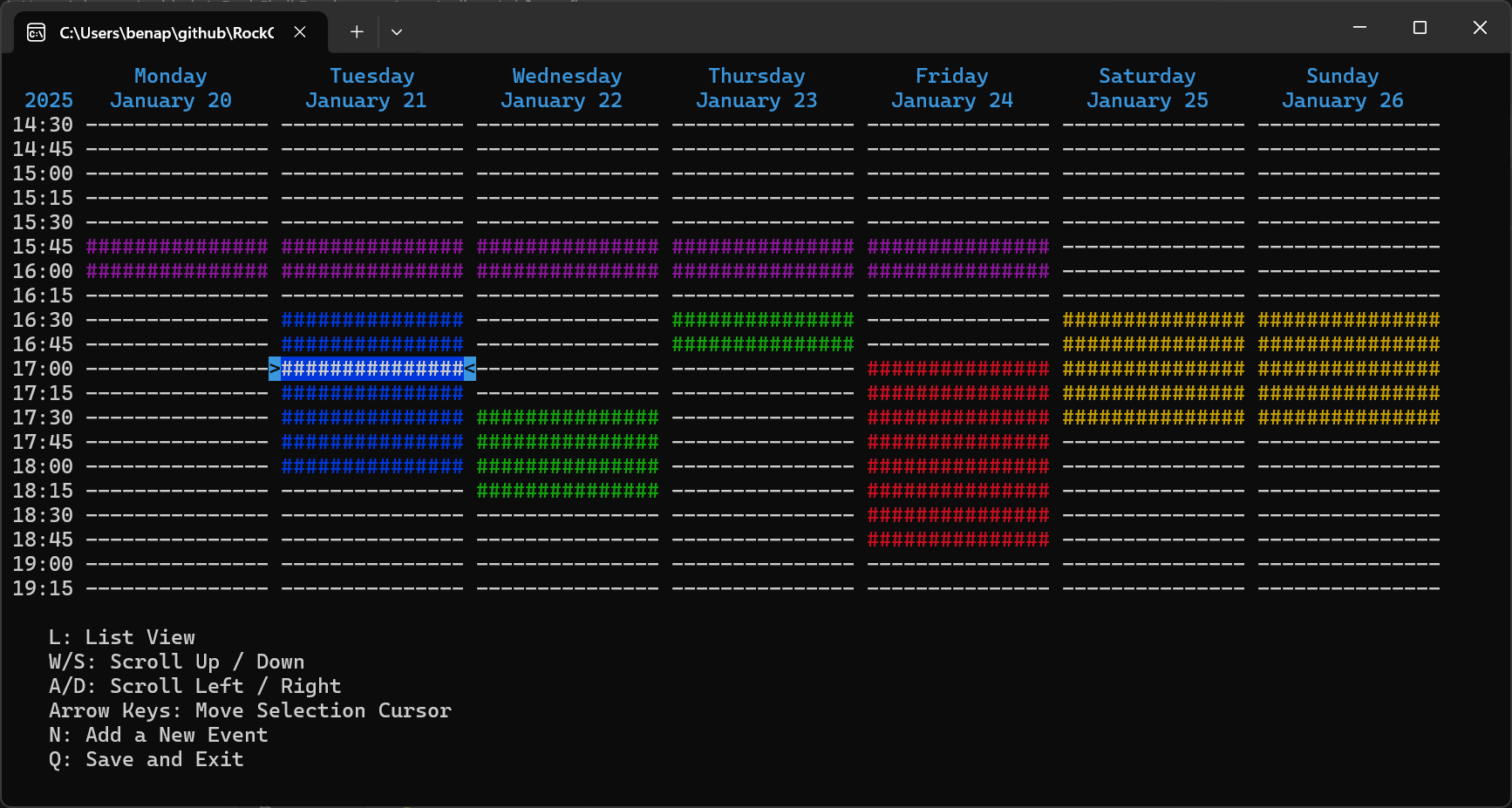Click the yellow Saturday event at 16:30
This screenshot has height=808, width=1512.
[1154, 320]
